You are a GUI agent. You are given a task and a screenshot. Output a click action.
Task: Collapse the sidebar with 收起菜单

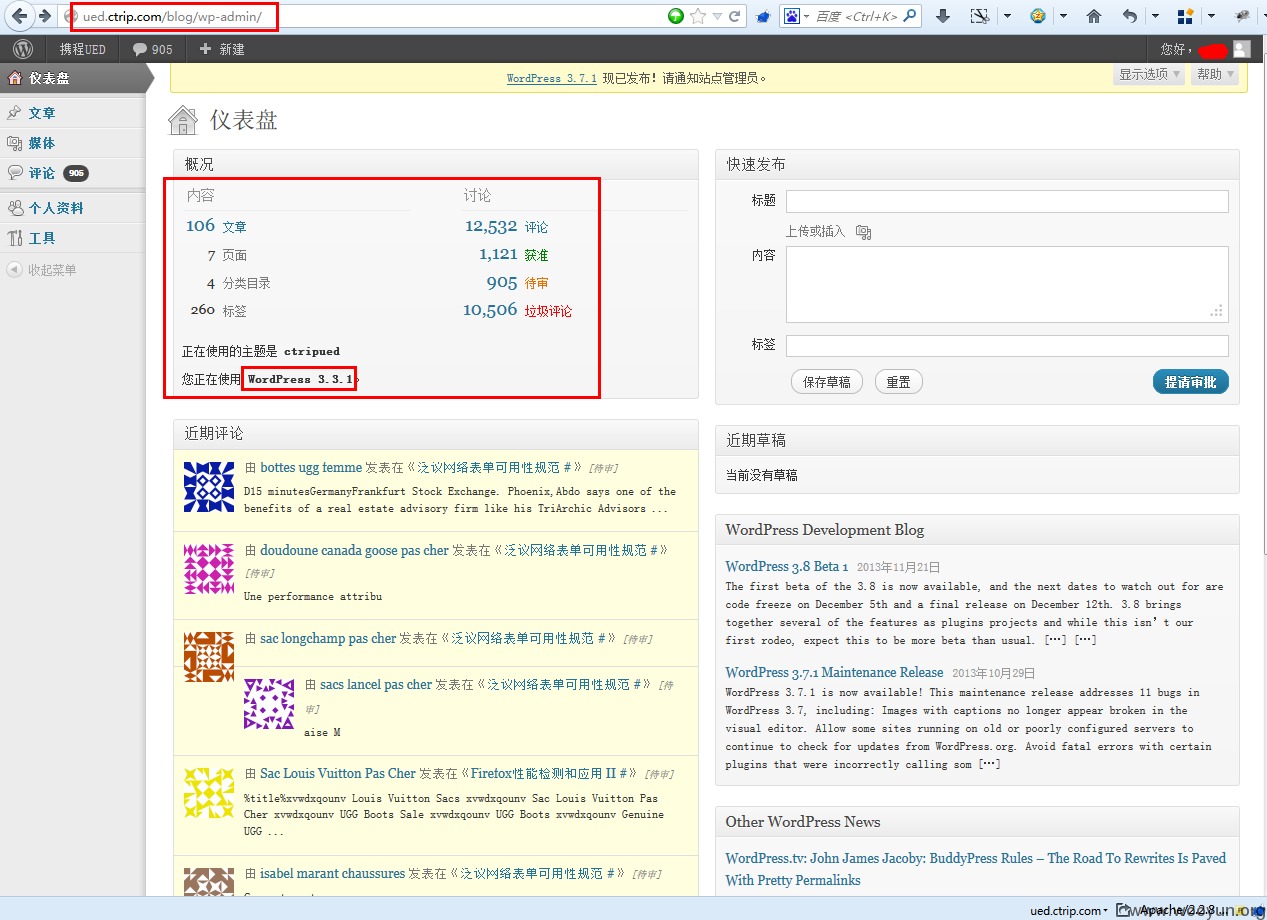coord(41,270)
